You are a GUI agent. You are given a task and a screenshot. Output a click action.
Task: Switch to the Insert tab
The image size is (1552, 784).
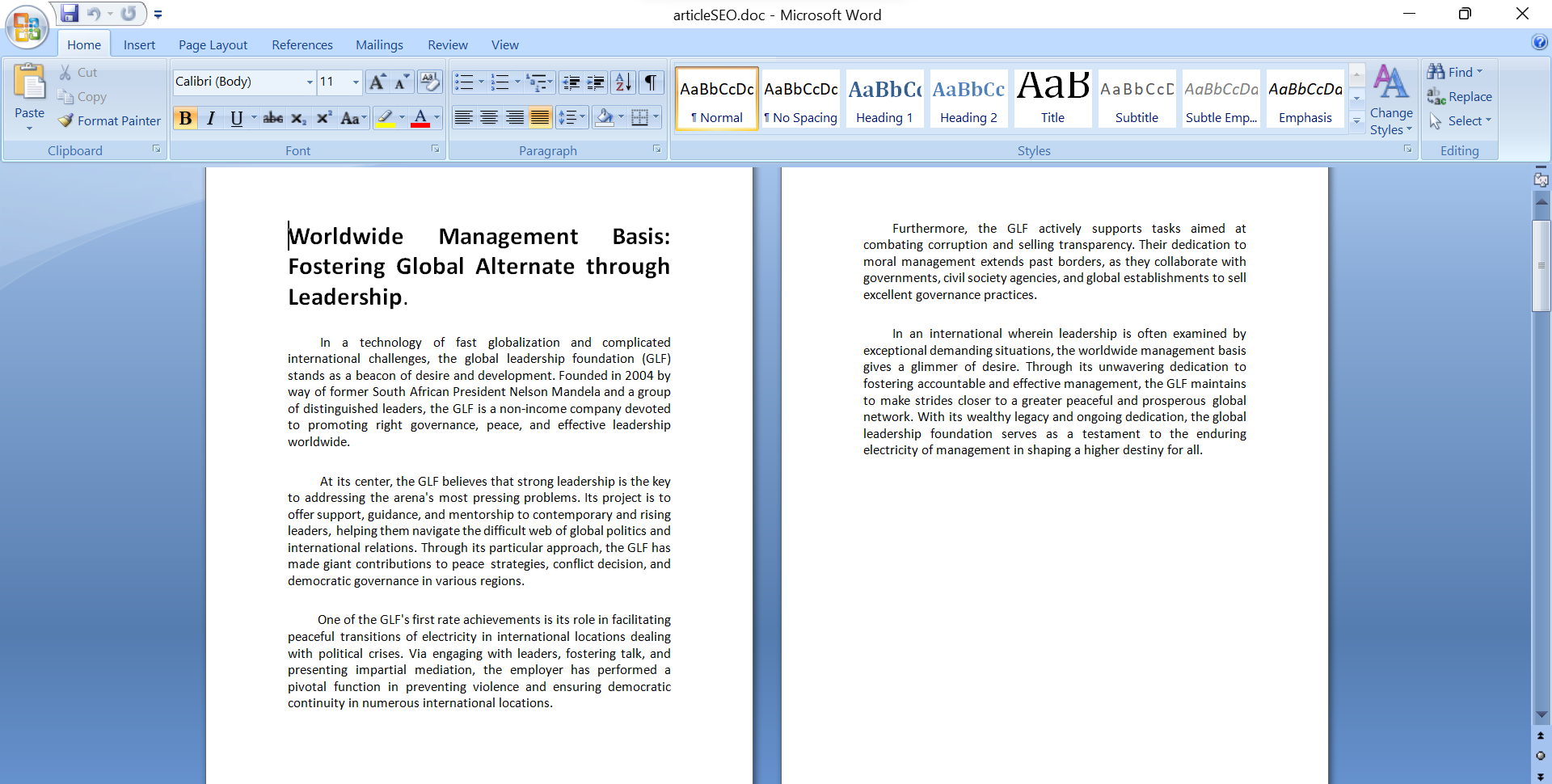139,44
